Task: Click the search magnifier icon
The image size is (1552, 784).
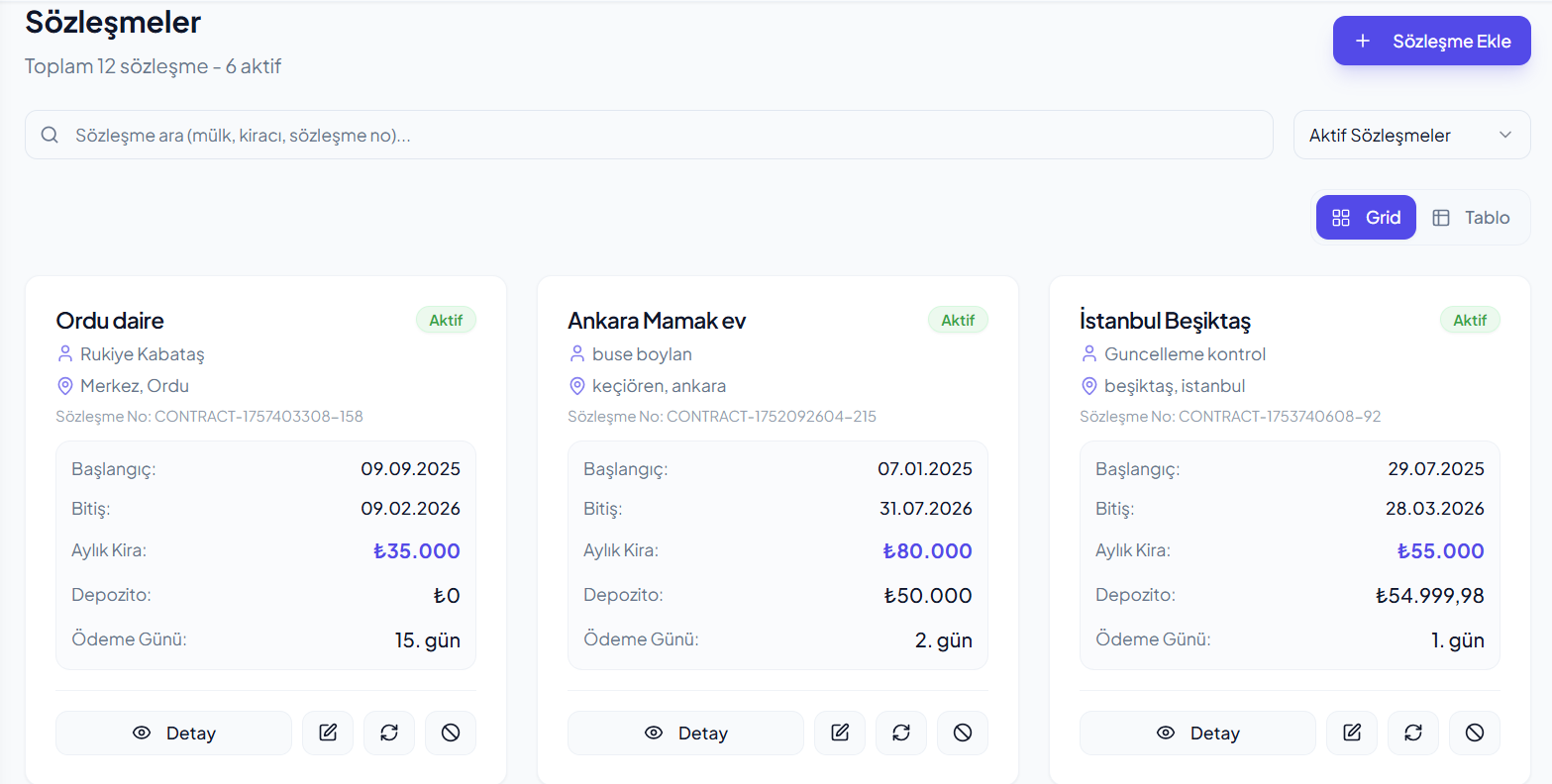Action: click(50, 136)
